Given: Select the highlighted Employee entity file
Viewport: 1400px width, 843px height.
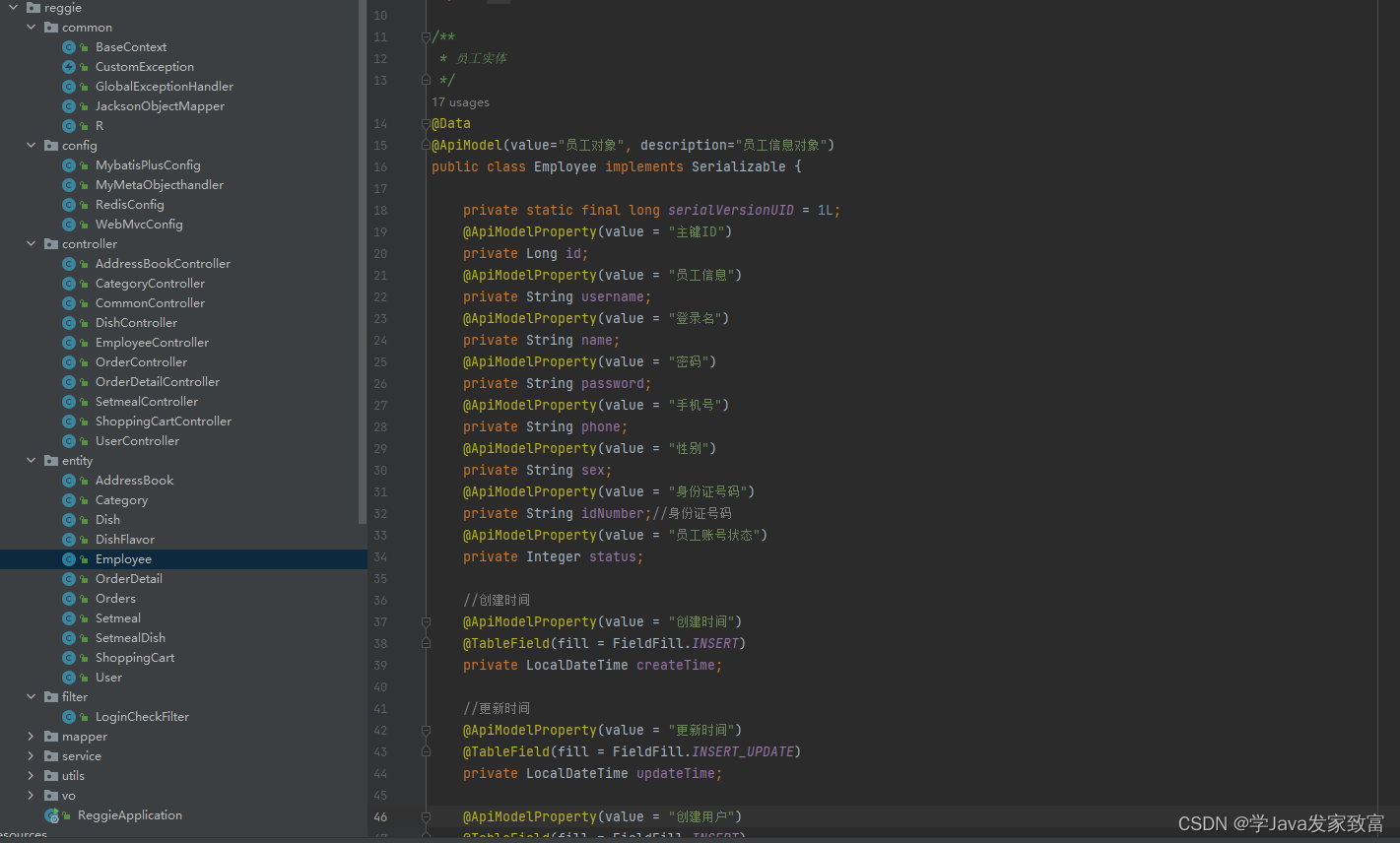Looking at the screenshot, I should point(123,559).
